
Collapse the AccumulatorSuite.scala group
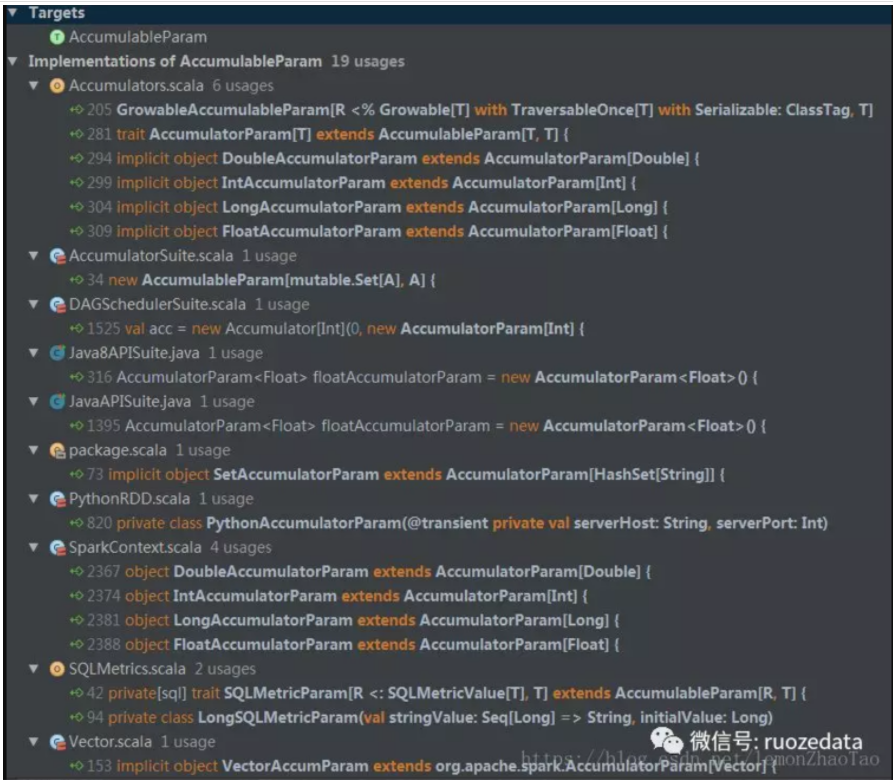(34, 256)
